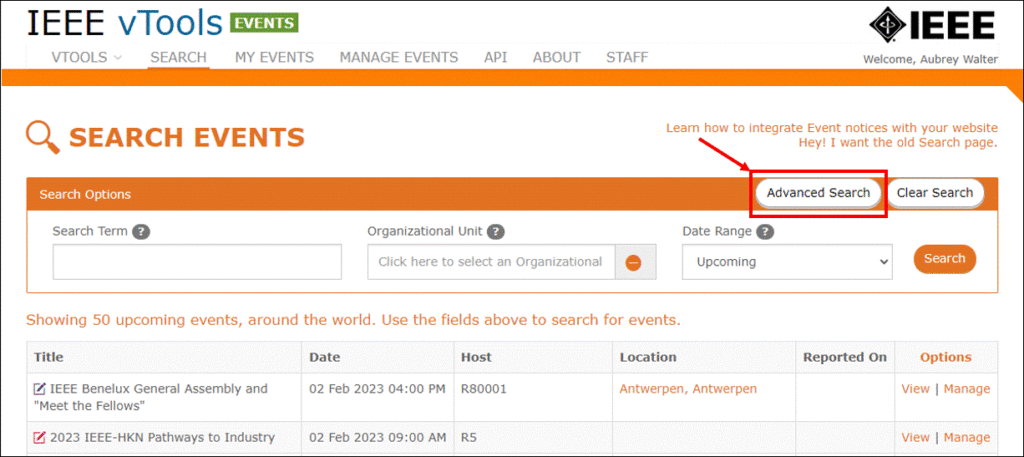Go to the SEARCH tab
Viewport: 1024px width, 457px height.
point(178,57)
